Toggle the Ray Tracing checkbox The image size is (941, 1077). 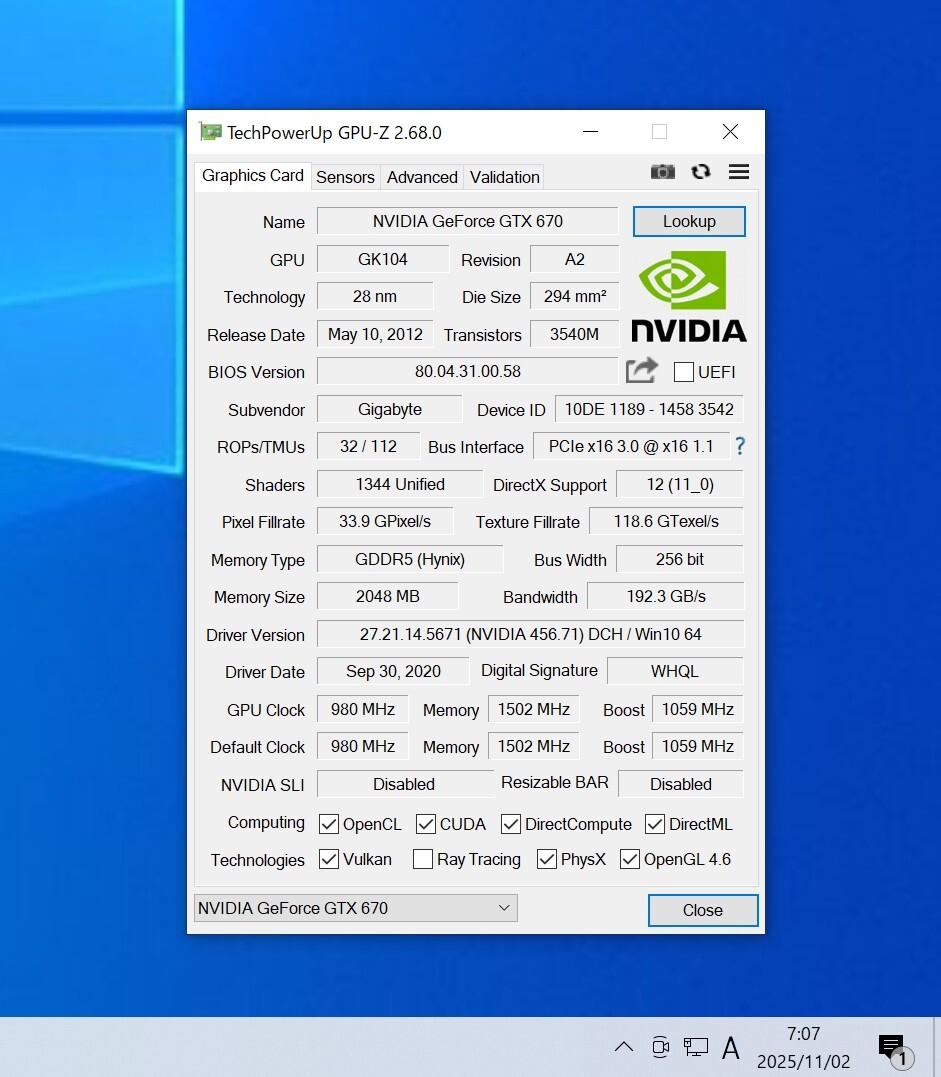tap(423, 859)
